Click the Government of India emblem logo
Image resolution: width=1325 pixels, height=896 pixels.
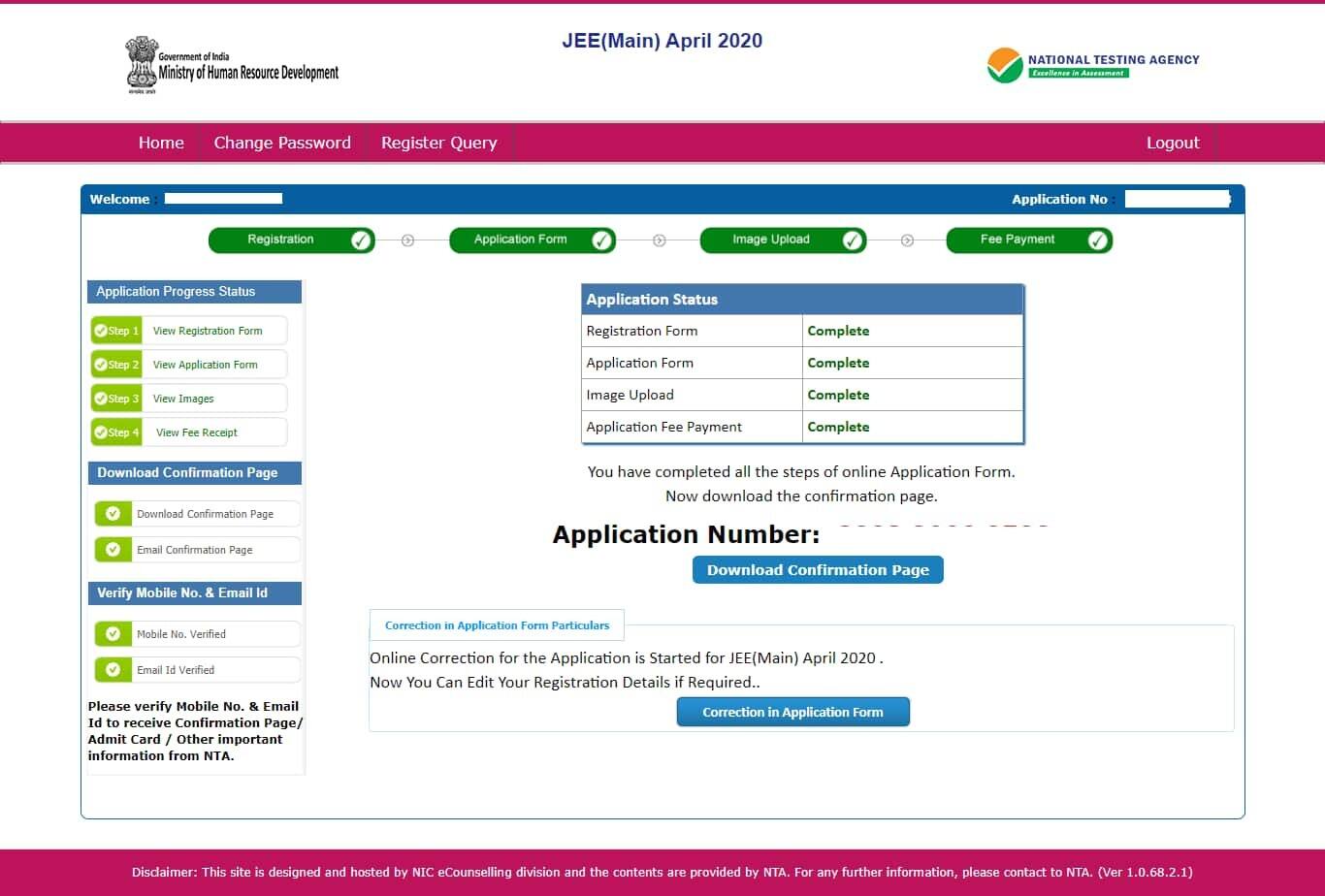coord(140,65)
